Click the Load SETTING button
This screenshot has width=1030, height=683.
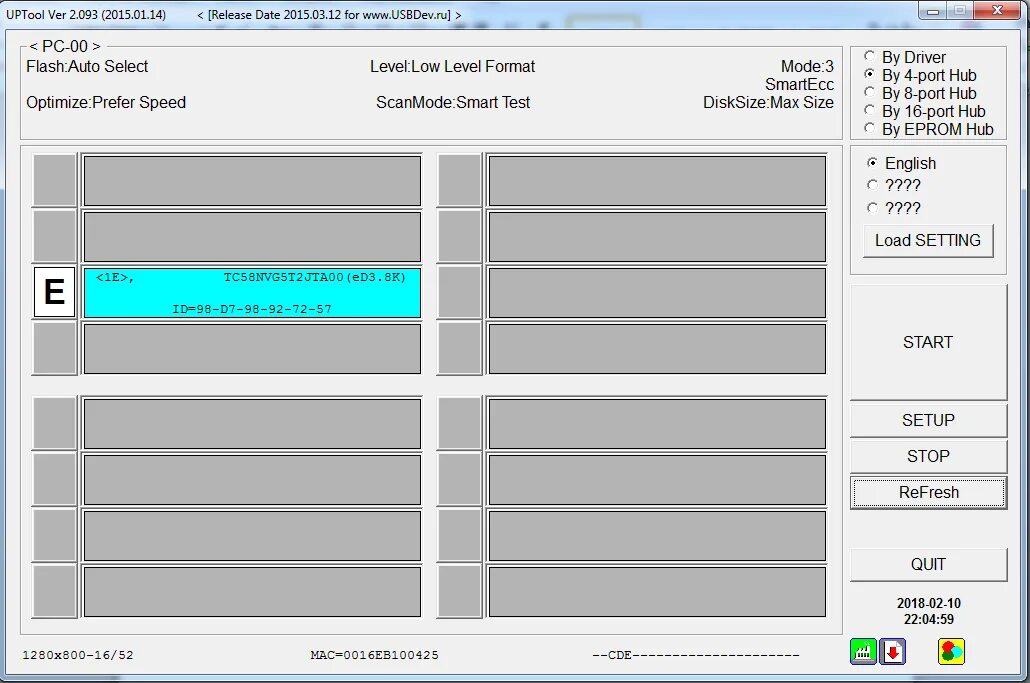point(928,240)
